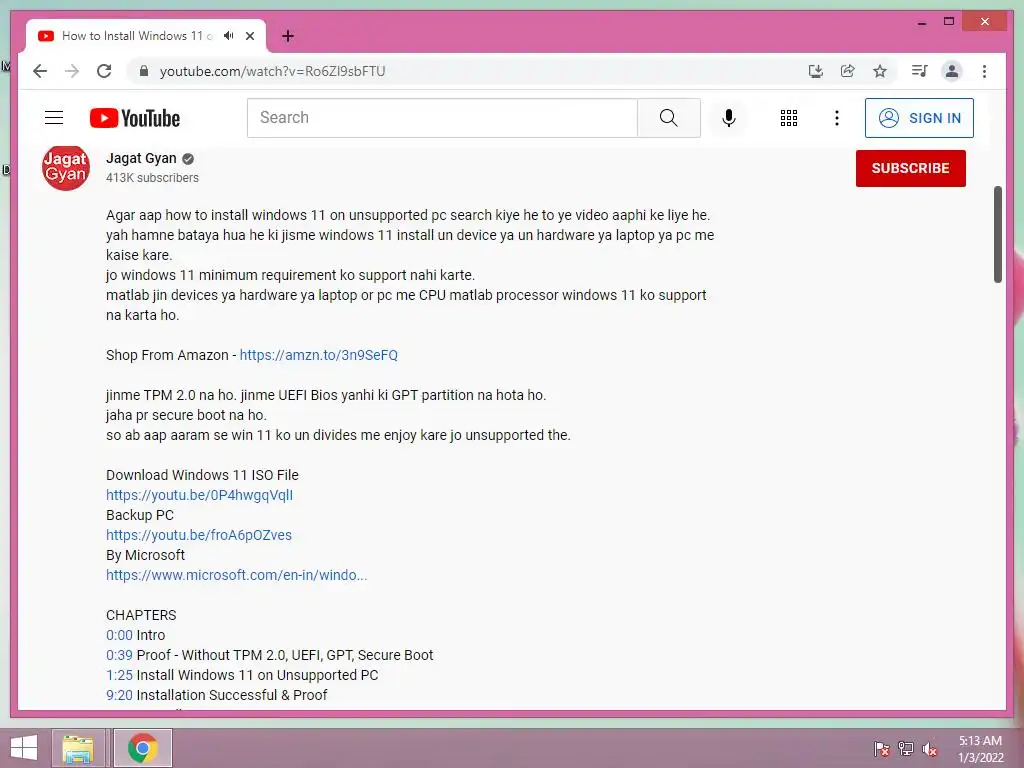
Task: Jump to 1:25 Install Windows 11 chapter
Action: coord(119,675)
